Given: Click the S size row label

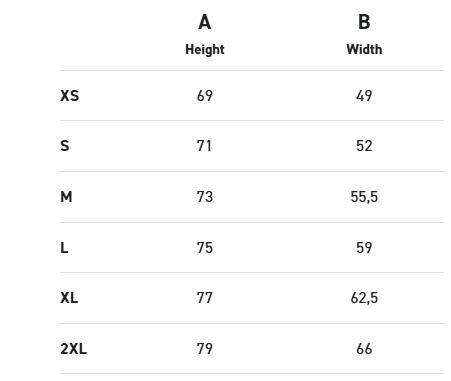Looking at the screenshot, I should pyautogui.click(x=65, y=146).
